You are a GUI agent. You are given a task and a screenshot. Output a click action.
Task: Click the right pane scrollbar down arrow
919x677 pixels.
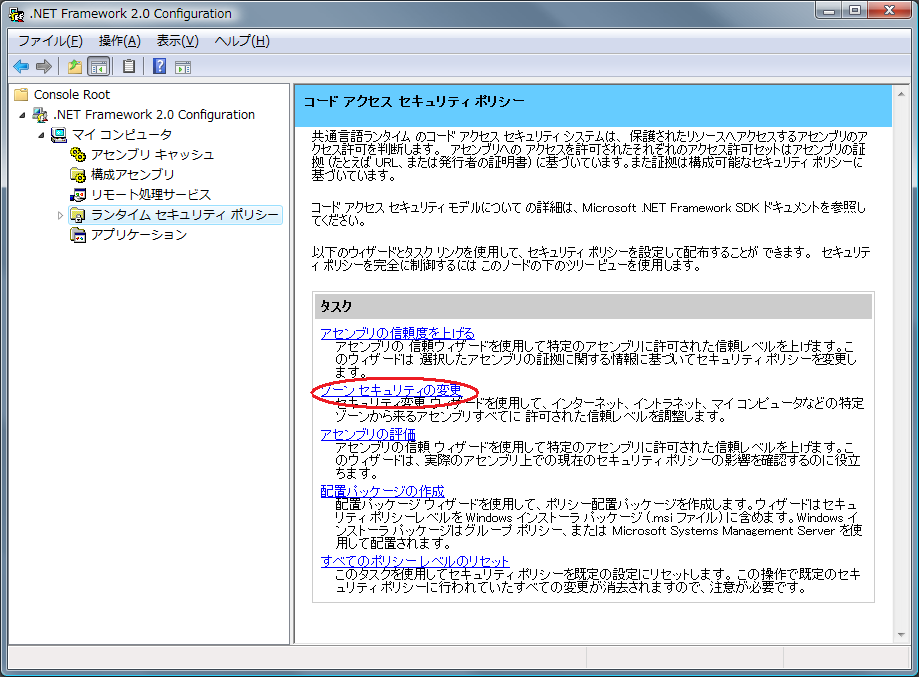coord(901,635)
